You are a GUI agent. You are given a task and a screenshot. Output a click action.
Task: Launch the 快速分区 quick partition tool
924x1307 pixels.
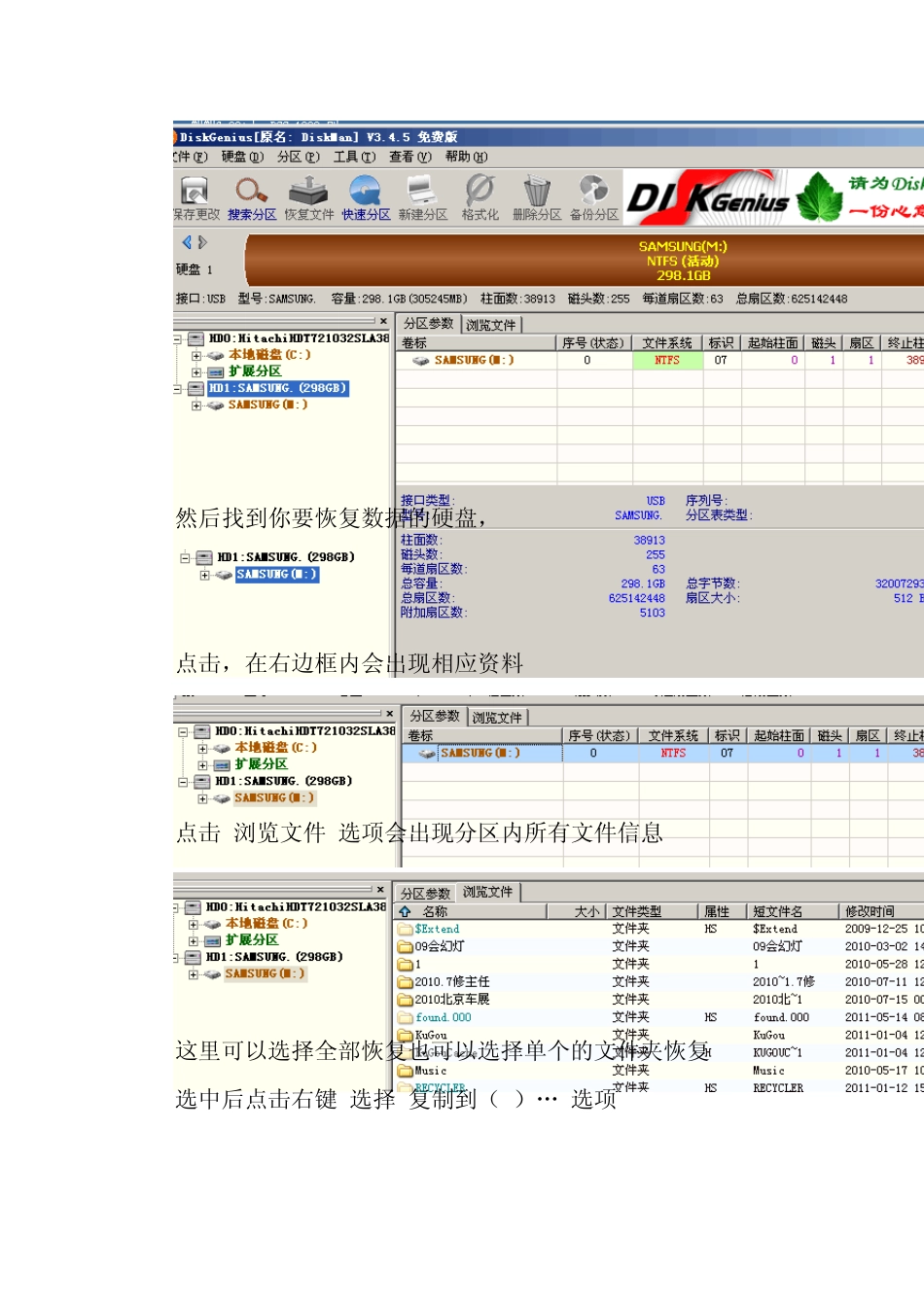coord(366,197)
